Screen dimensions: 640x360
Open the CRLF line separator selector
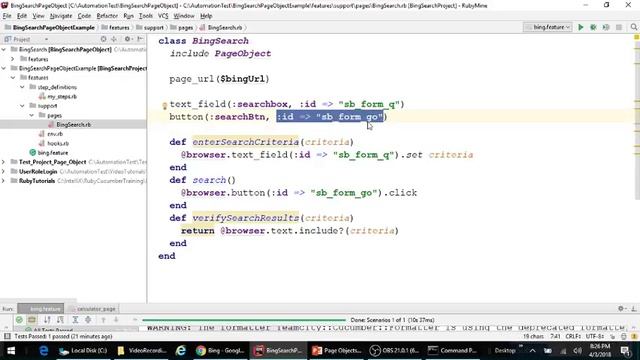coord(573,336)
